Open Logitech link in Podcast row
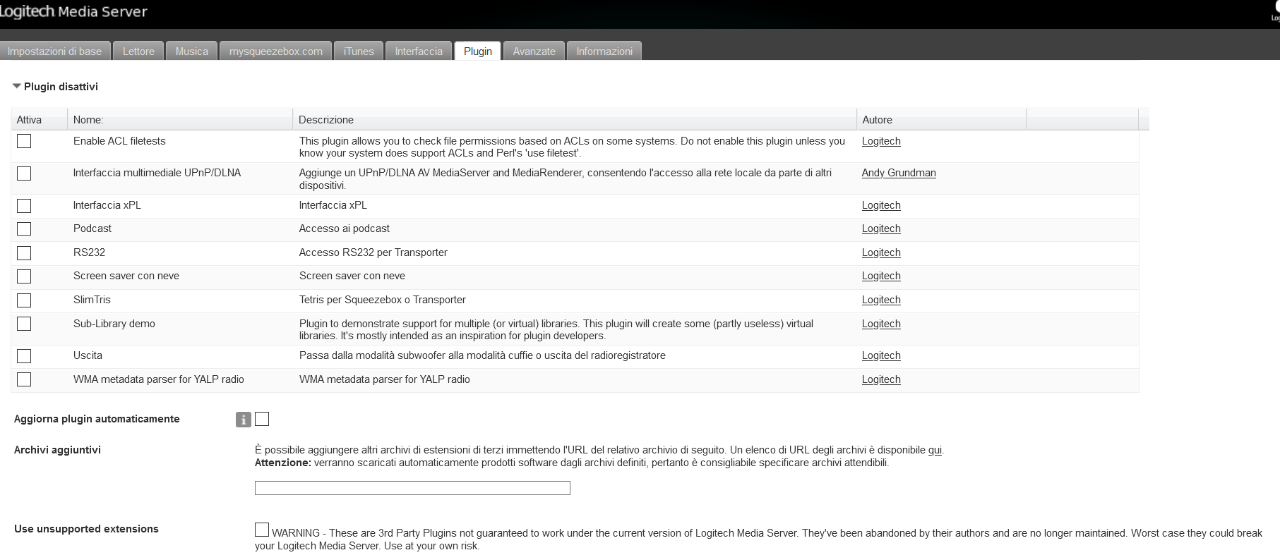 click(881, 229)
